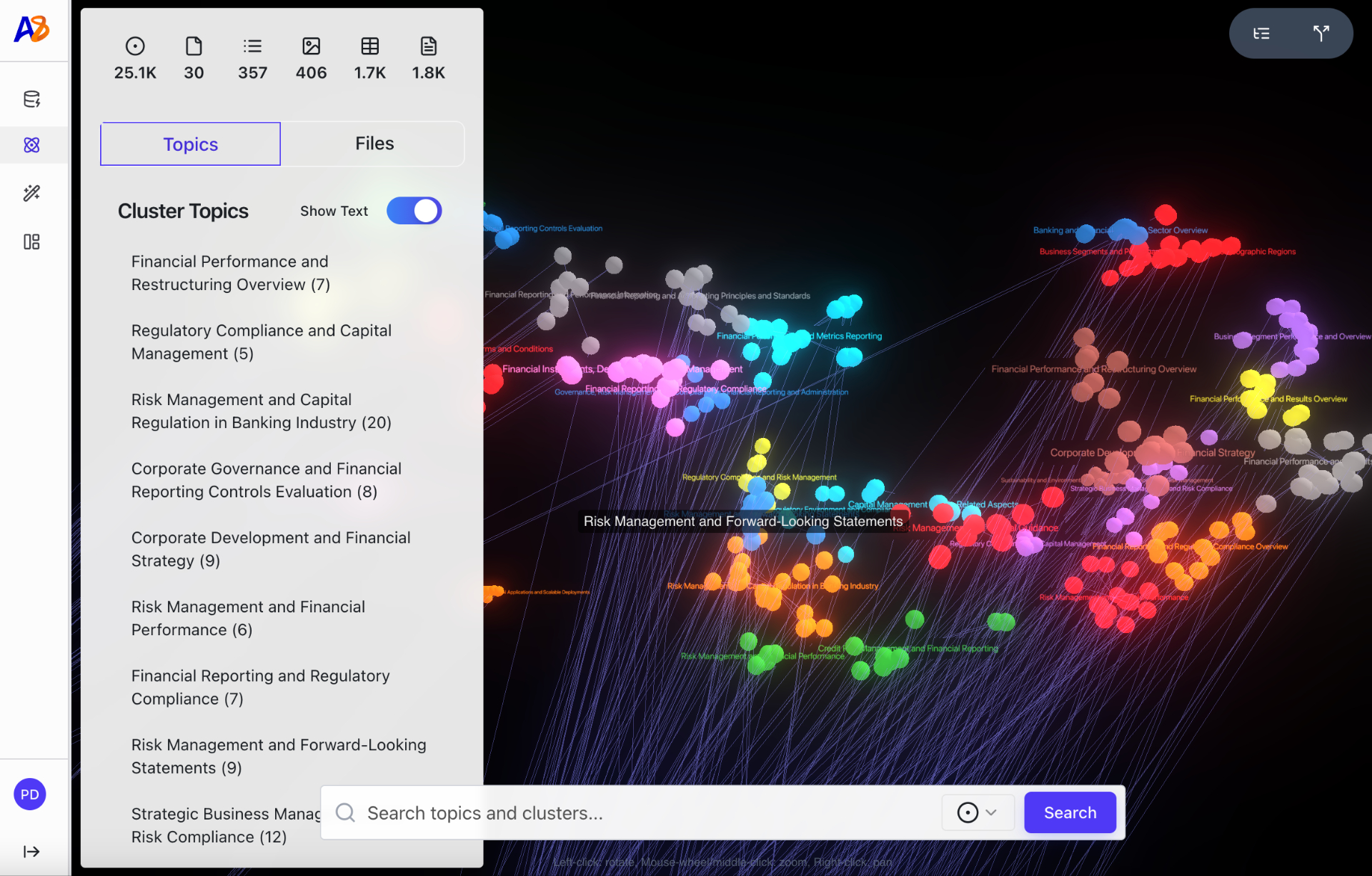Click the tree view icon top right

(1262, 33)
